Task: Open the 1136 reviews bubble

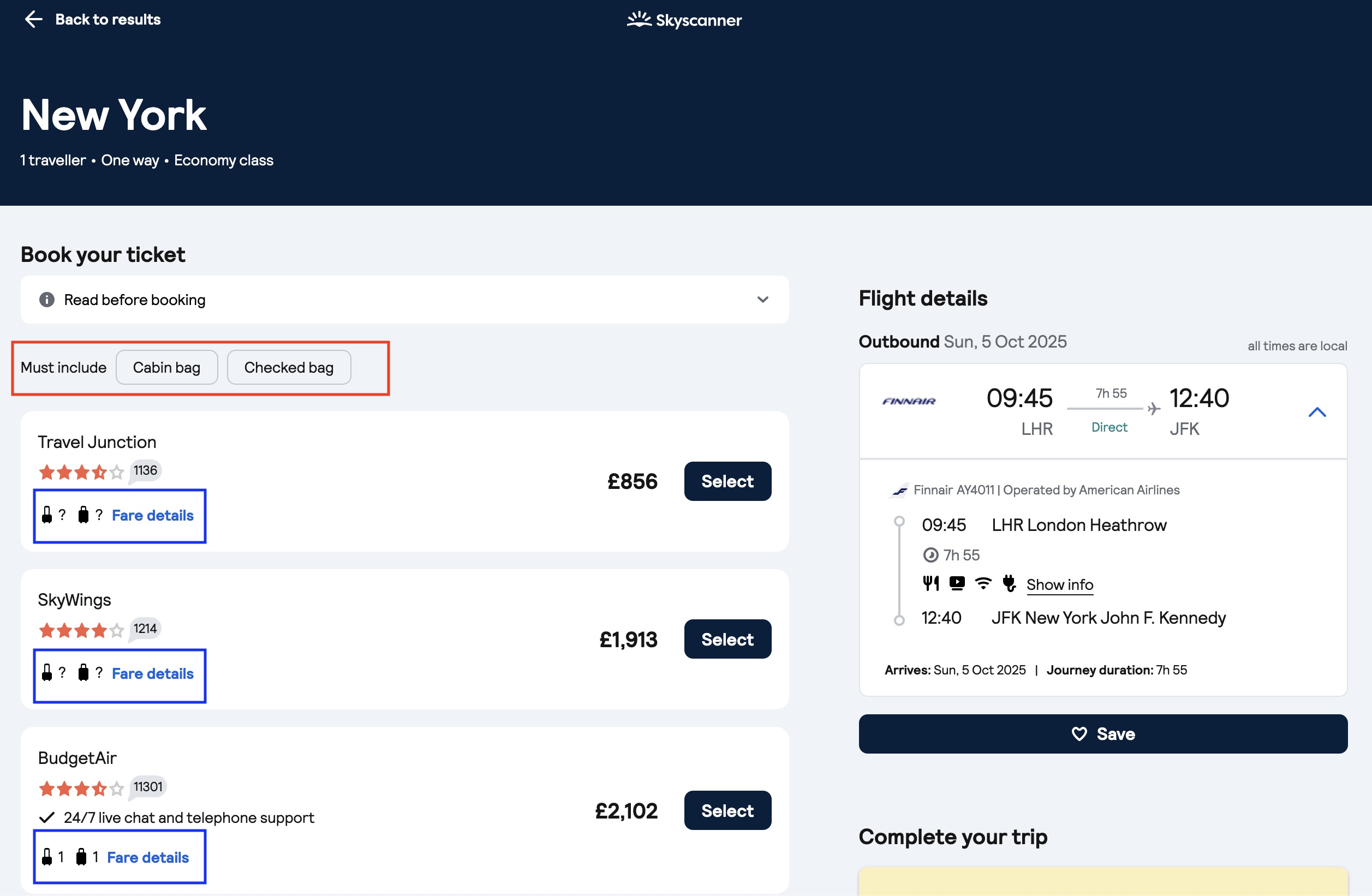Action: tap(145, 471)
